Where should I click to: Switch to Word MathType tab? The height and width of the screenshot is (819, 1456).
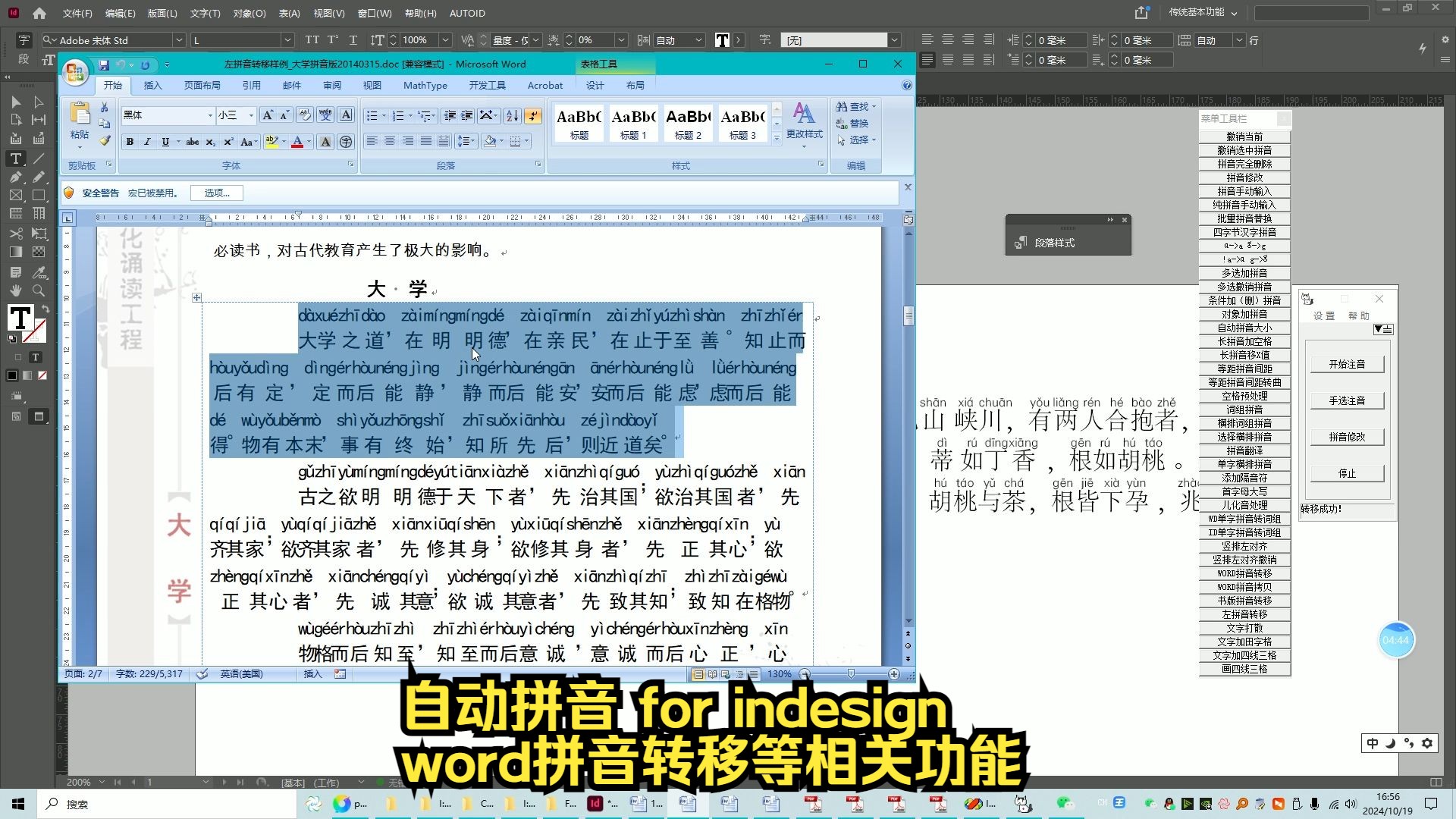click(425, 86)
